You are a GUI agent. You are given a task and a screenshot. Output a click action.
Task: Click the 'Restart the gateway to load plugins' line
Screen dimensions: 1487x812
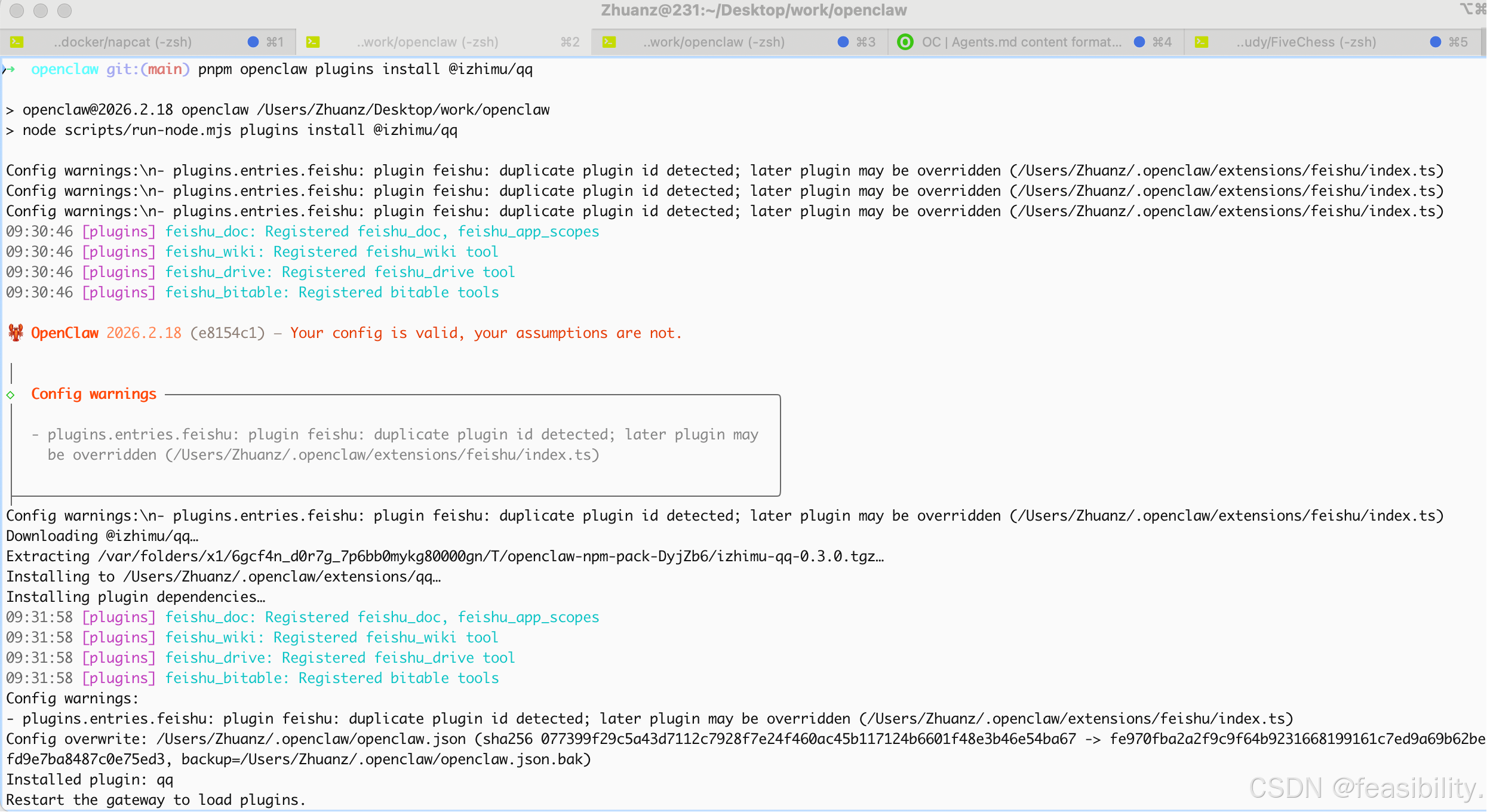[156, 799]
